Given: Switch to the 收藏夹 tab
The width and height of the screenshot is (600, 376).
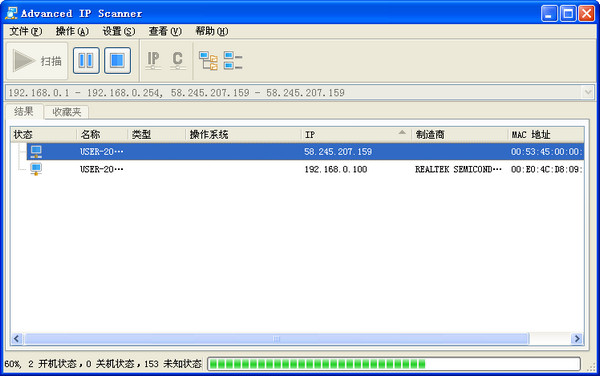Looking at the screenshot, I should point(67,112).
